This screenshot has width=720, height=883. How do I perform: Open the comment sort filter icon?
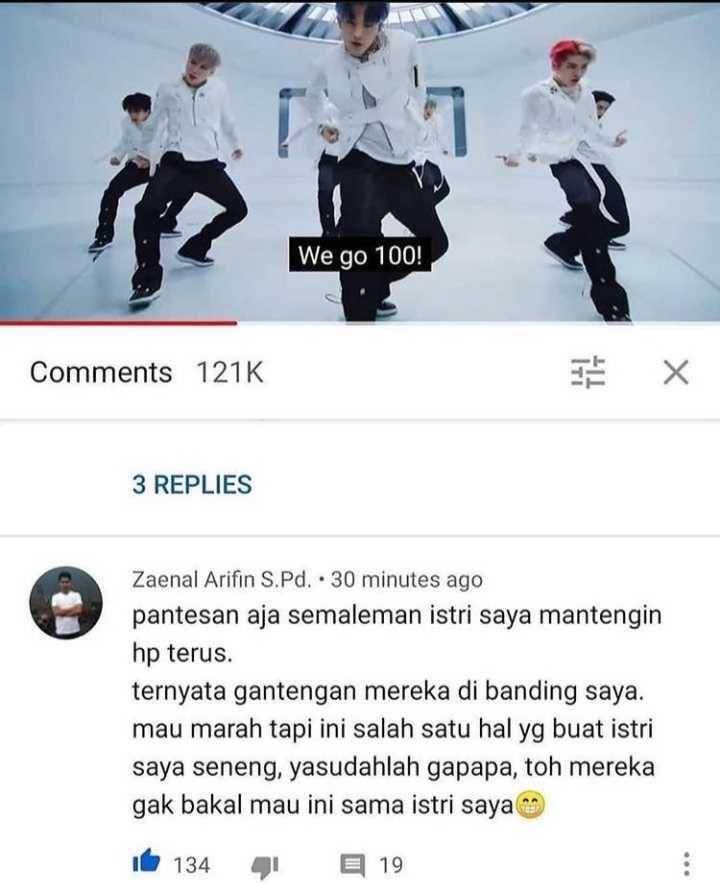[x=588, y=372]
